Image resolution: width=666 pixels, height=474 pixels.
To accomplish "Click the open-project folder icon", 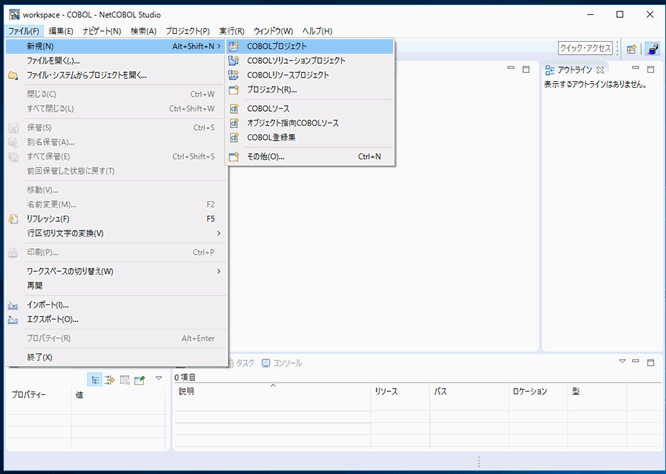I will point(13,76).
